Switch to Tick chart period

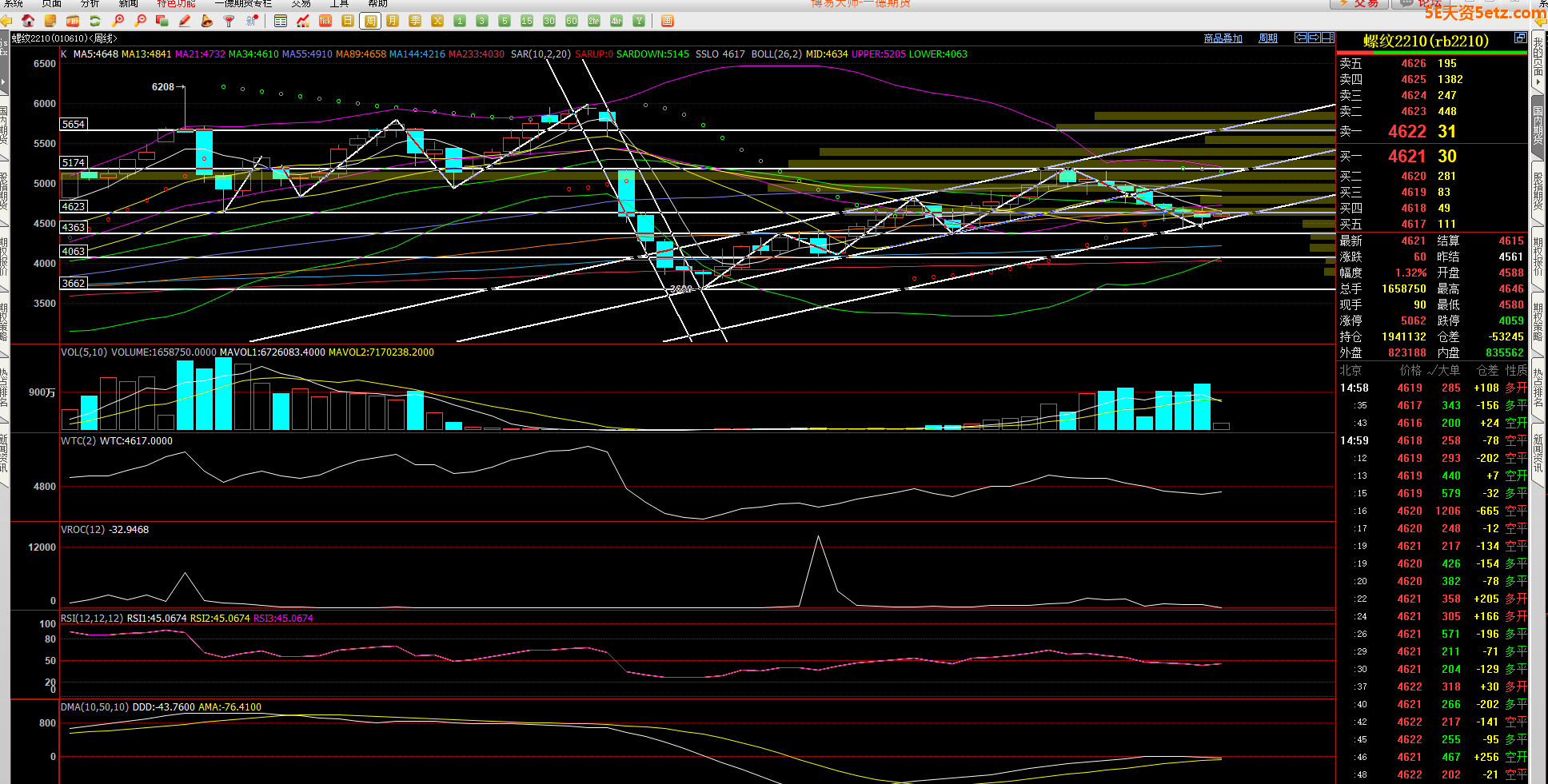(325, 21)
